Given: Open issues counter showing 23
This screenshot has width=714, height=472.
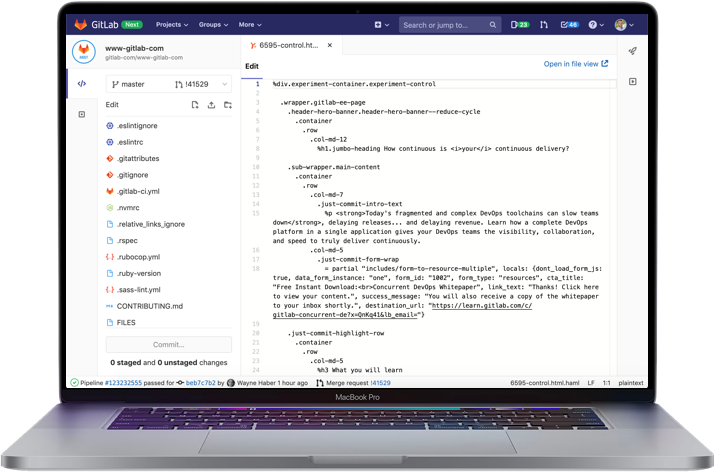Looking at the screenshot, I should (520, 25).
